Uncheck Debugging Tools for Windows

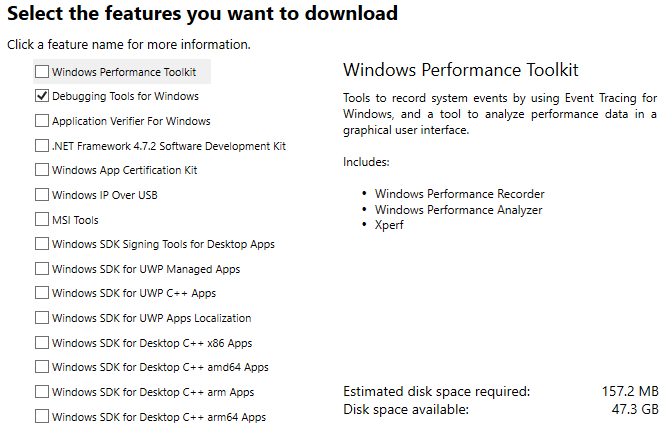(41, 97)
